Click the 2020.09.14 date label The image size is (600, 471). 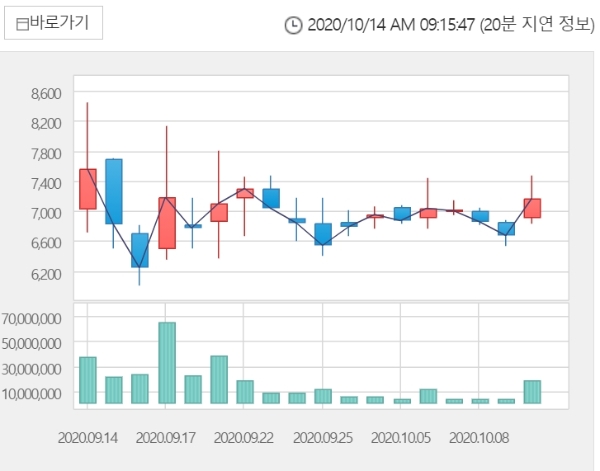pyautogui.click(x=88, y=438)
